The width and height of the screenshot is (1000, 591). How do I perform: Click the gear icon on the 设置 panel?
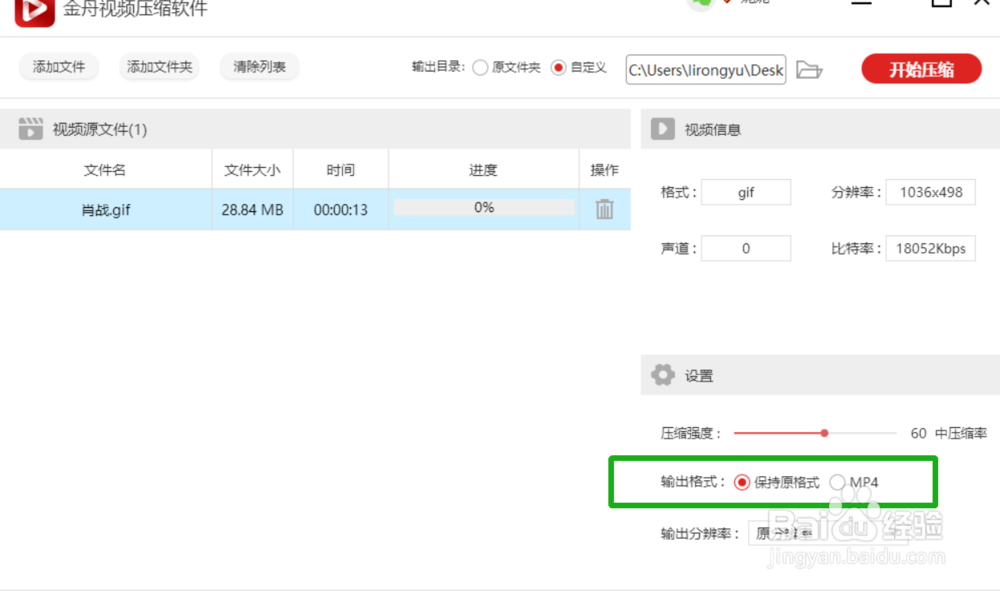click(662, 375)
